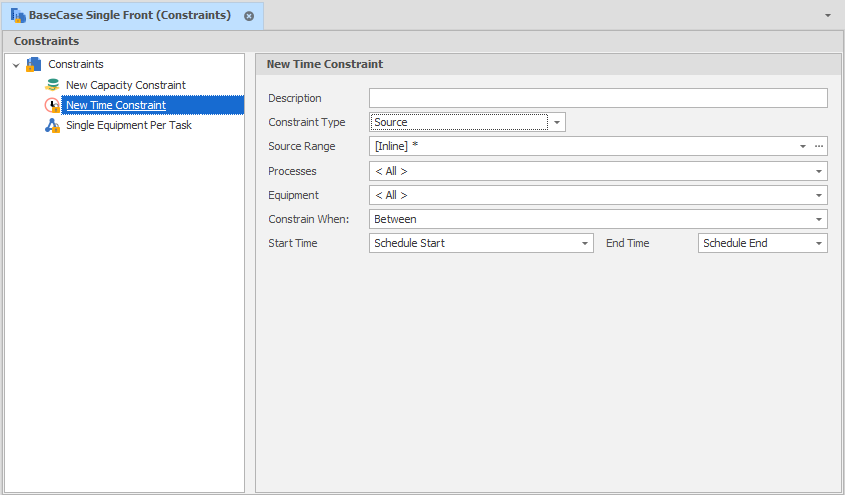The height and width of the screenshot is (495, 845).
Task: Open the Constraint Type dropdown
Action: 557,122
